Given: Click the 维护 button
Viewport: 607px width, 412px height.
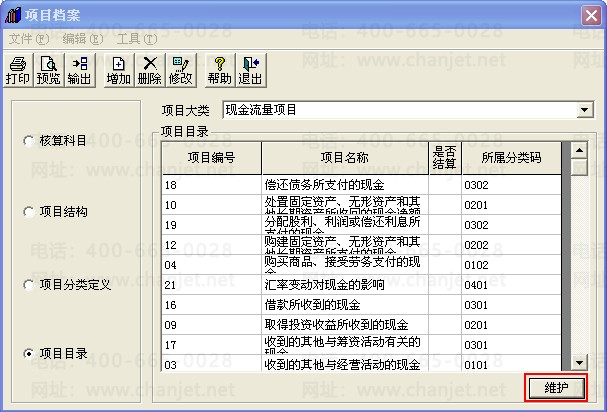Looking at the screenshot, I should [x=556, y=388].
